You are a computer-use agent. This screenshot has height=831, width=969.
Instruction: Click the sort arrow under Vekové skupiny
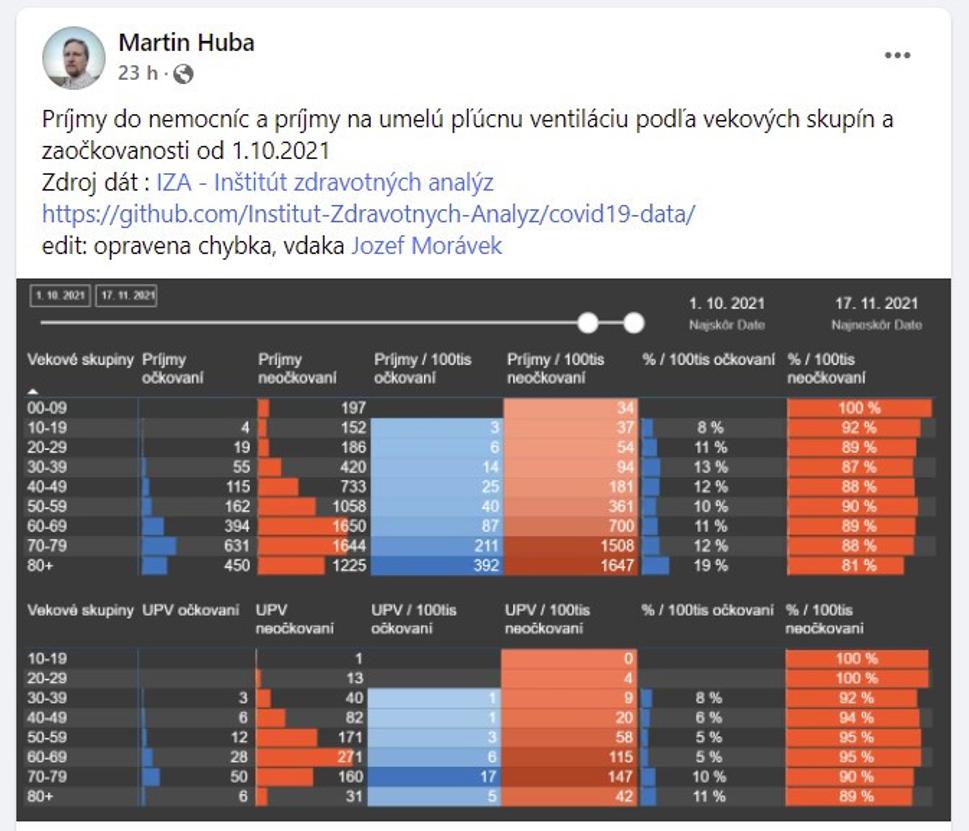tap(33, 391)
